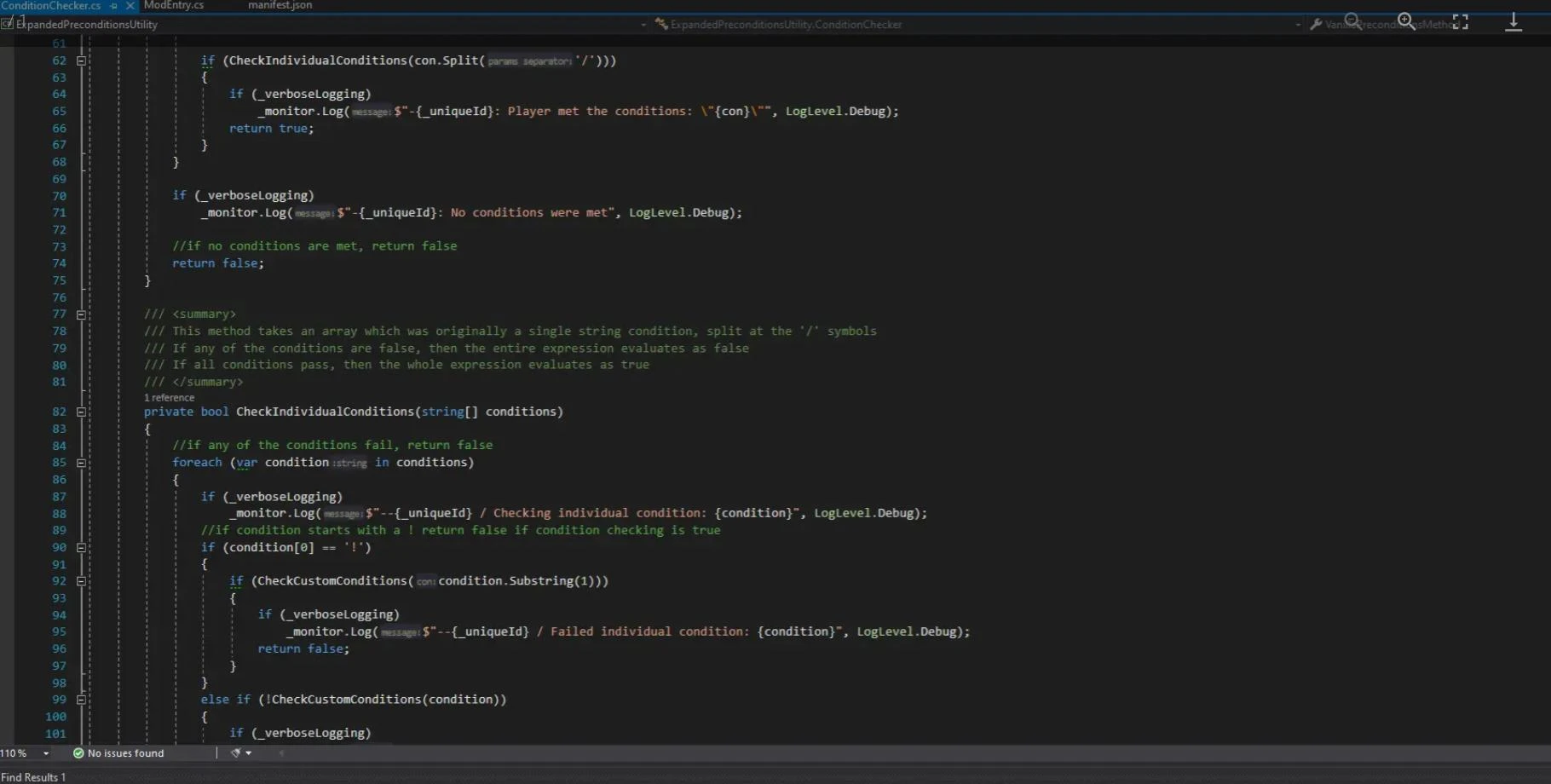Viewport: 1551px width, 784px height.
Task: Click the 1 reference CodeLens link
Action: (x=169, y=398)
